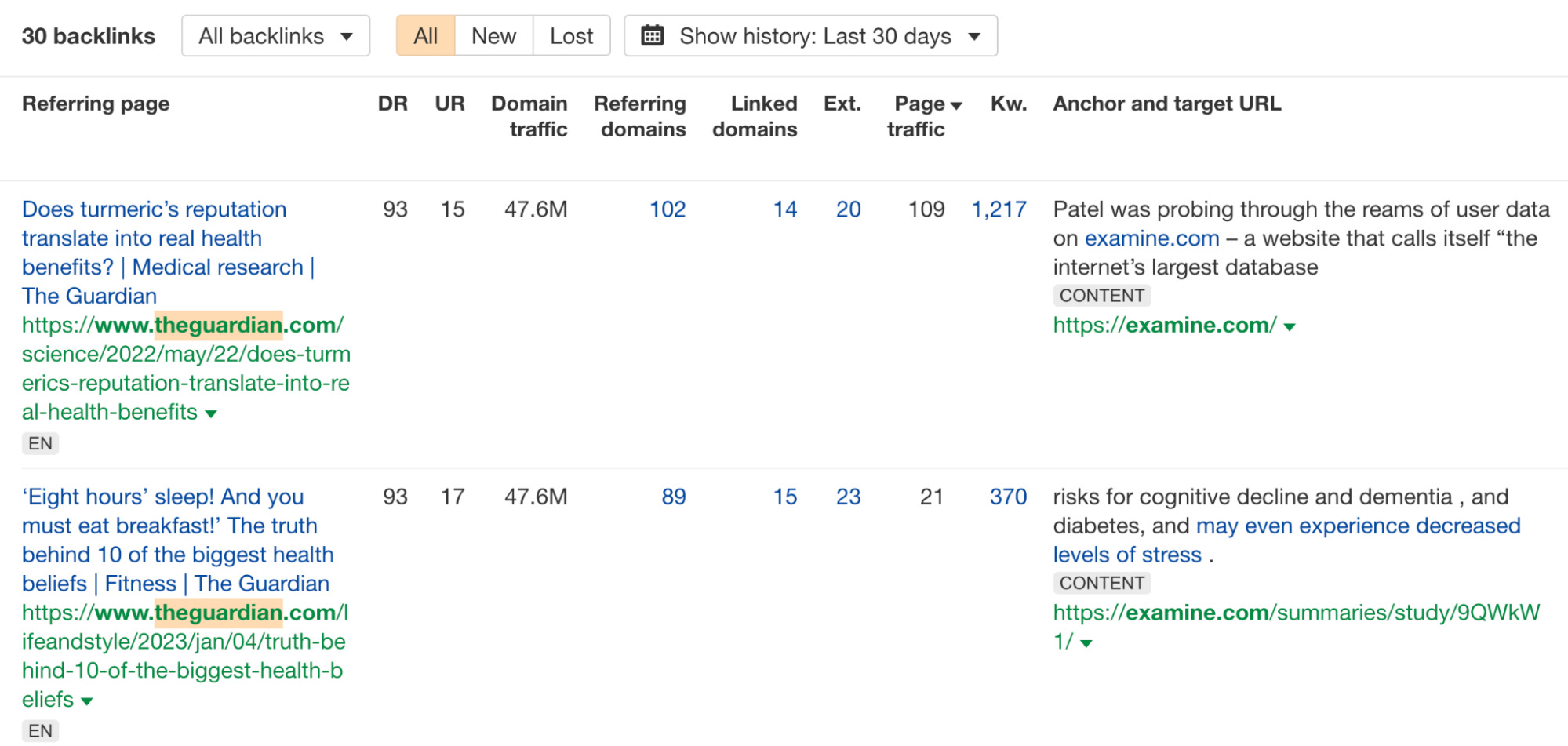Image resolution: width=1568 pixels, height=746 pixels.
Task: Click the DR column header
Action: [x=392, y=104]
